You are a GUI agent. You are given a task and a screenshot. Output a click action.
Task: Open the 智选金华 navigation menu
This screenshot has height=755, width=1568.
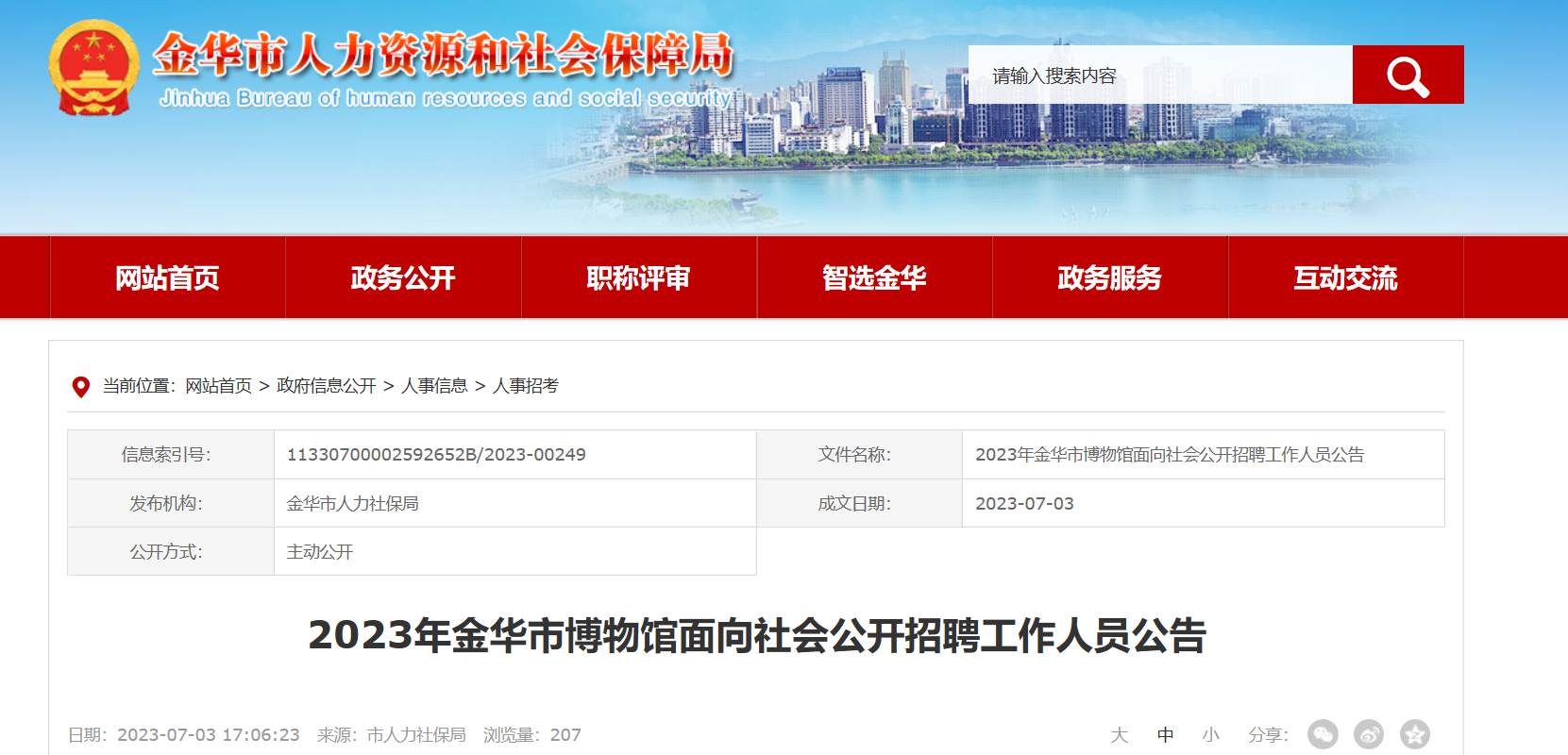point(874,277)
